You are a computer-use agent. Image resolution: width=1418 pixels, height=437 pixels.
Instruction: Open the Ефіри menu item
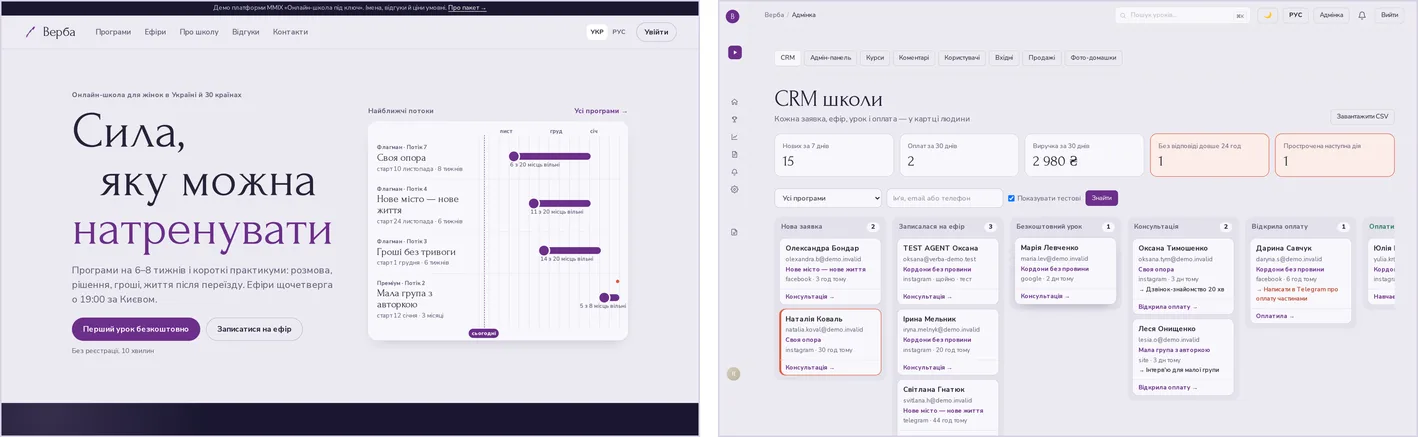155,32
